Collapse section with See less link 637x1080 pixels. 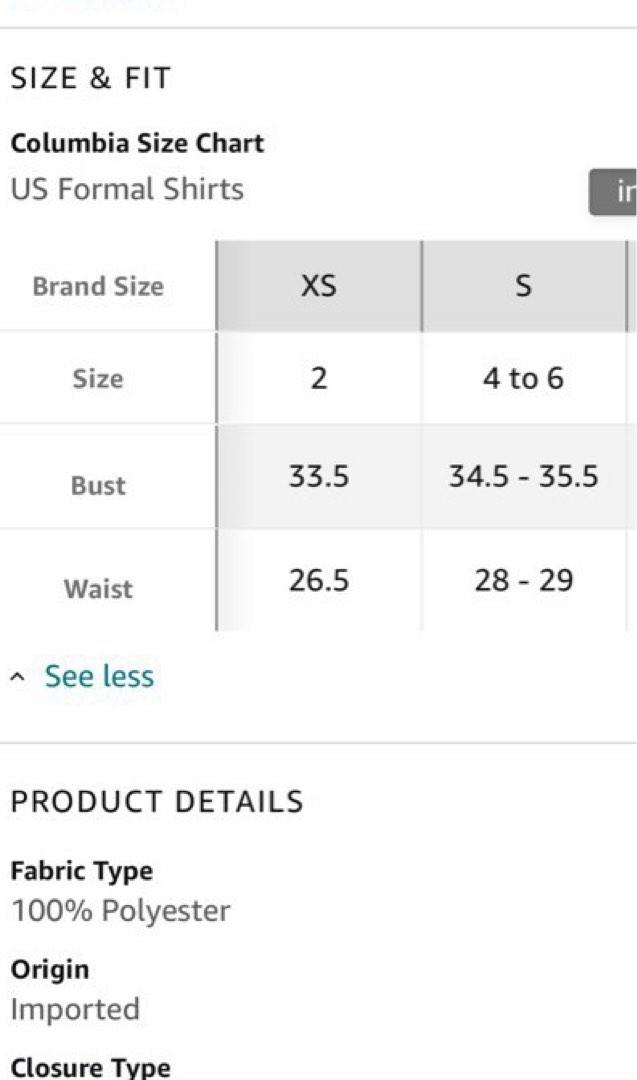click(x=99, y=676)
